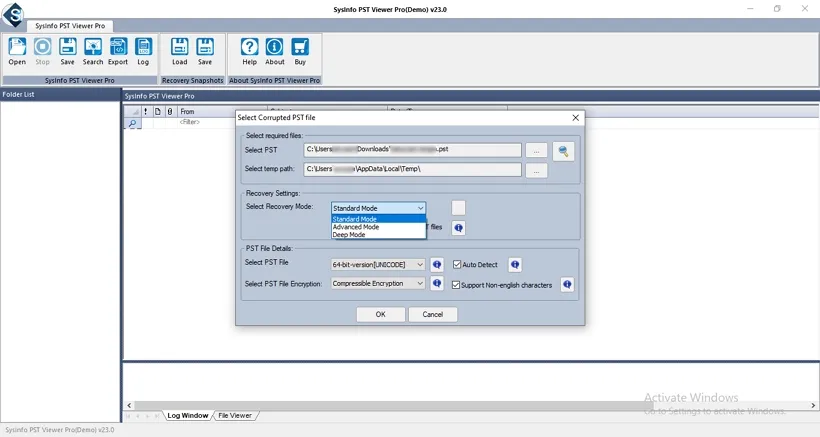
Task: Choose Advanced Mode from the list
Action: 379,227
